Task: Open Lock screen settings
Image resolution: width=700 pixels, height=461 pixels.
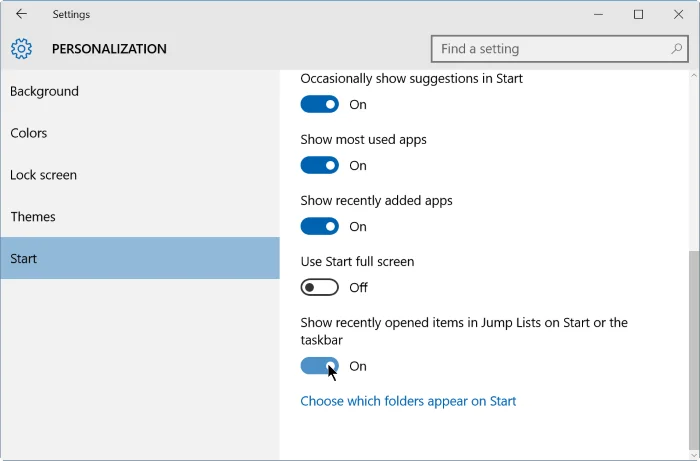Action: point(140,175)
